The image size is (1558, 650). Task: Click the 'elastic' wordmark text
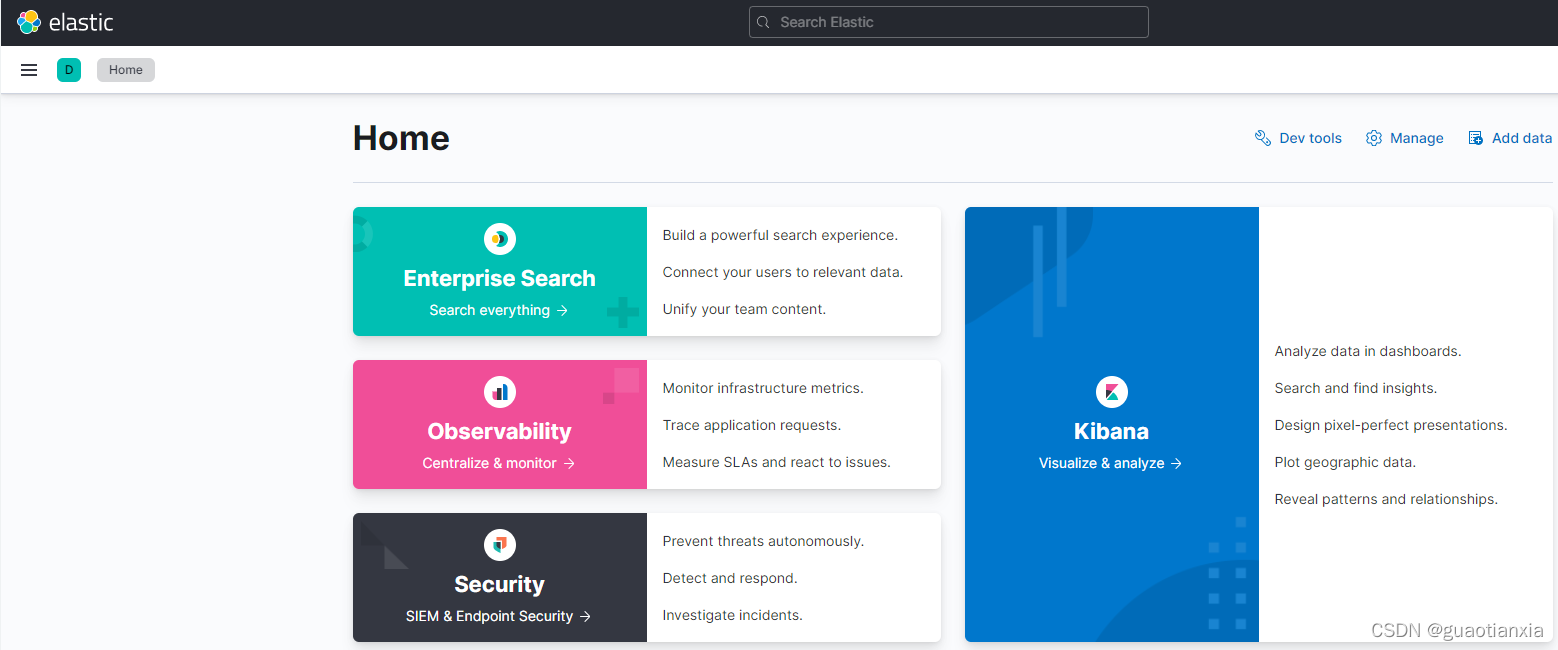[81, 22]
